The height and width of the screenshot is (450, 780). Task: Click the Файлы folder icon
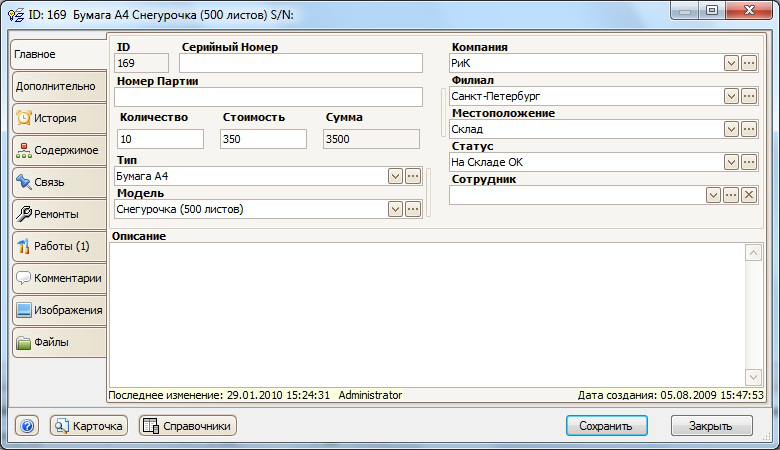click(x=24, y=343)
